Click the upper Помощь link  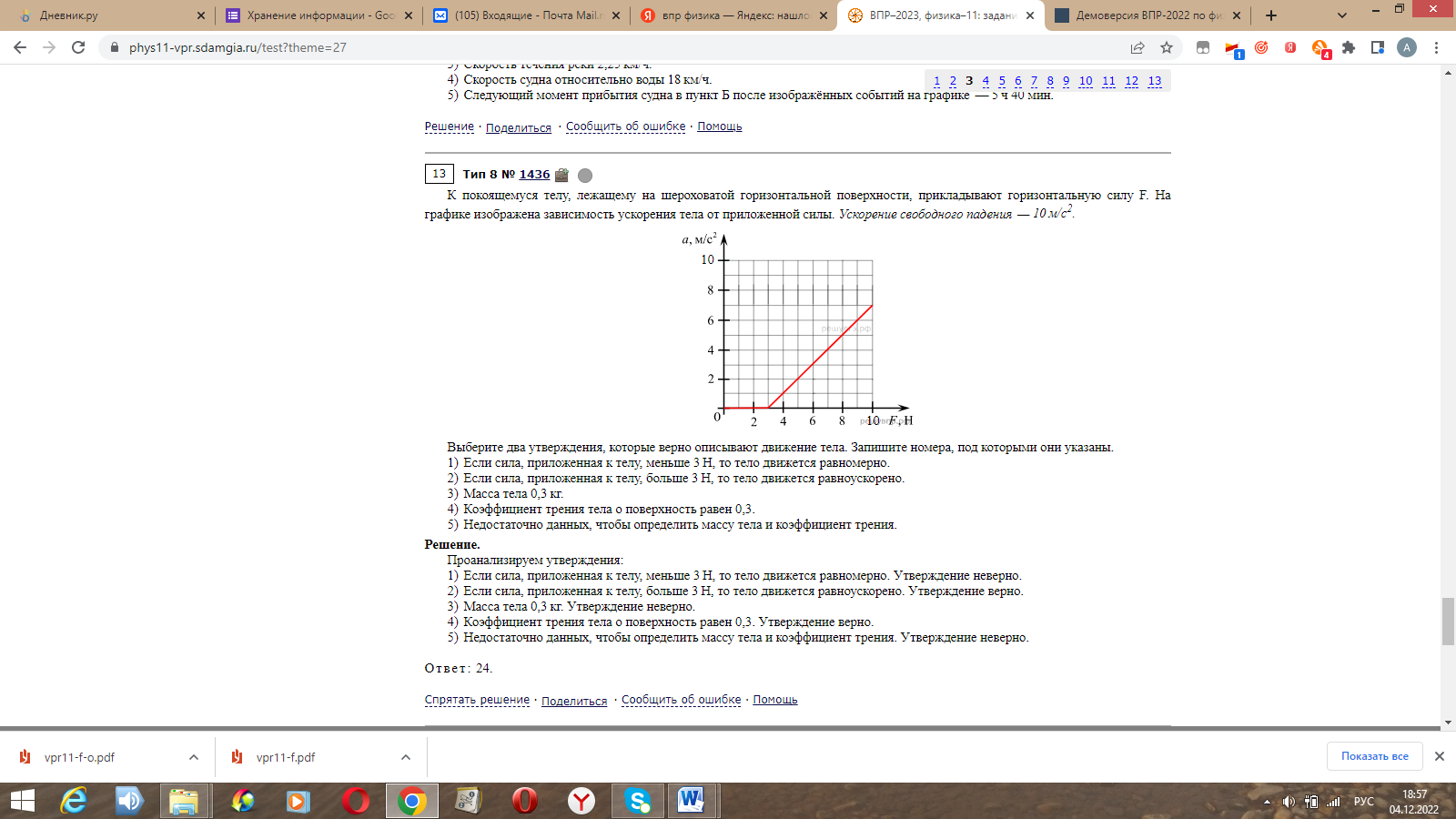tap(720, 126)
